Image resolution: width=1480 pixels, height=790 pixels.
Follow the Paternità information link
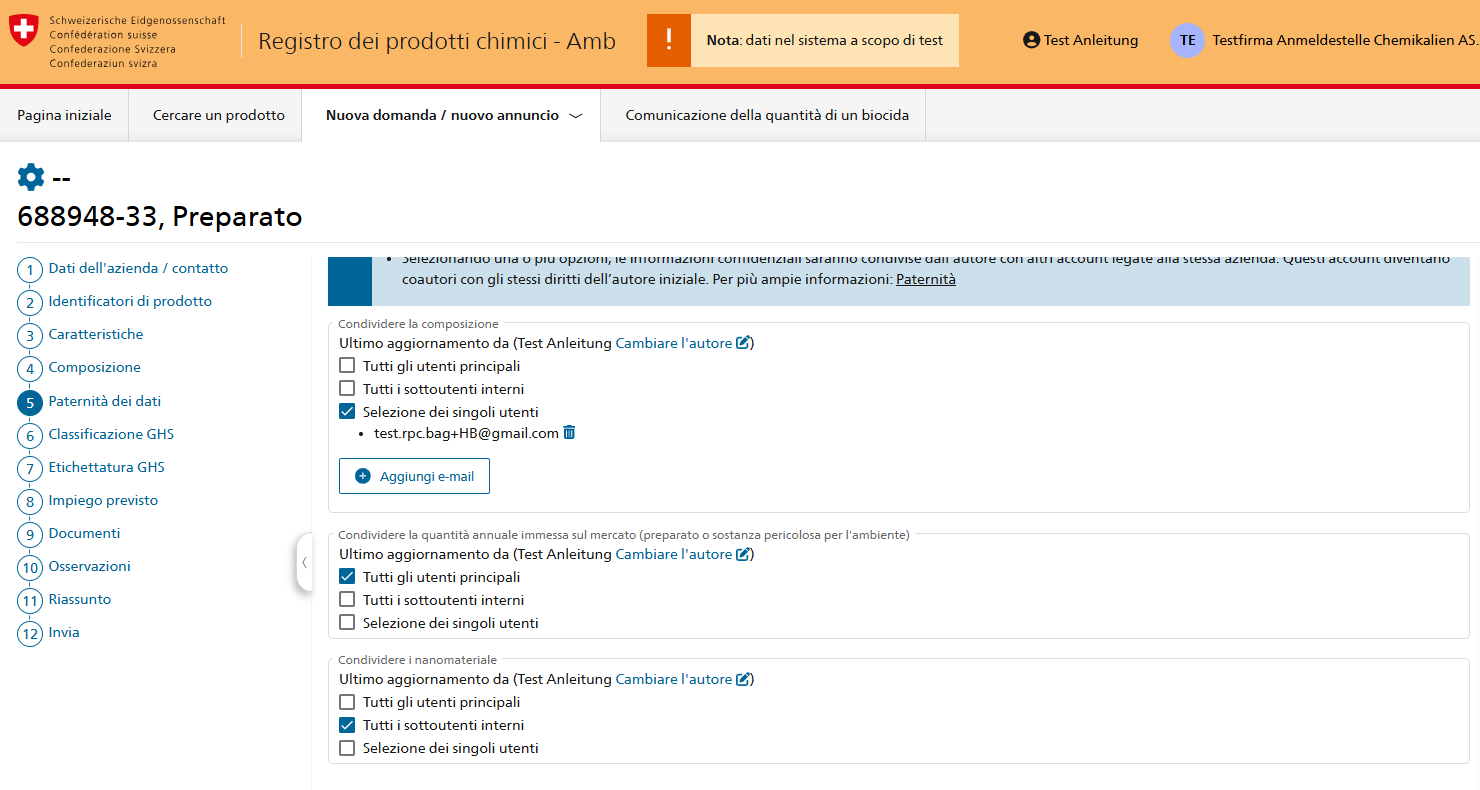(x=925, y=280)
